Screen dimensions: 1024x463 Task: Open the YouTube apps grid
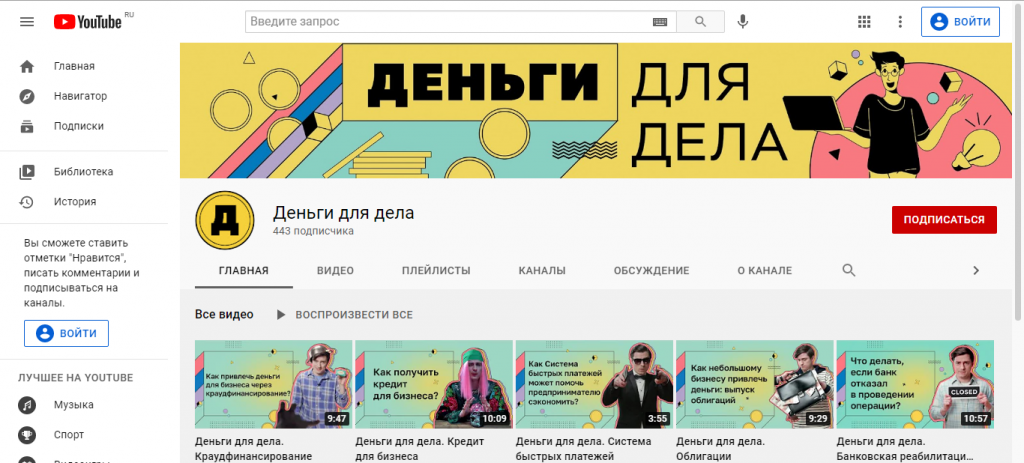pyautogui.click(x=864, y=22)
